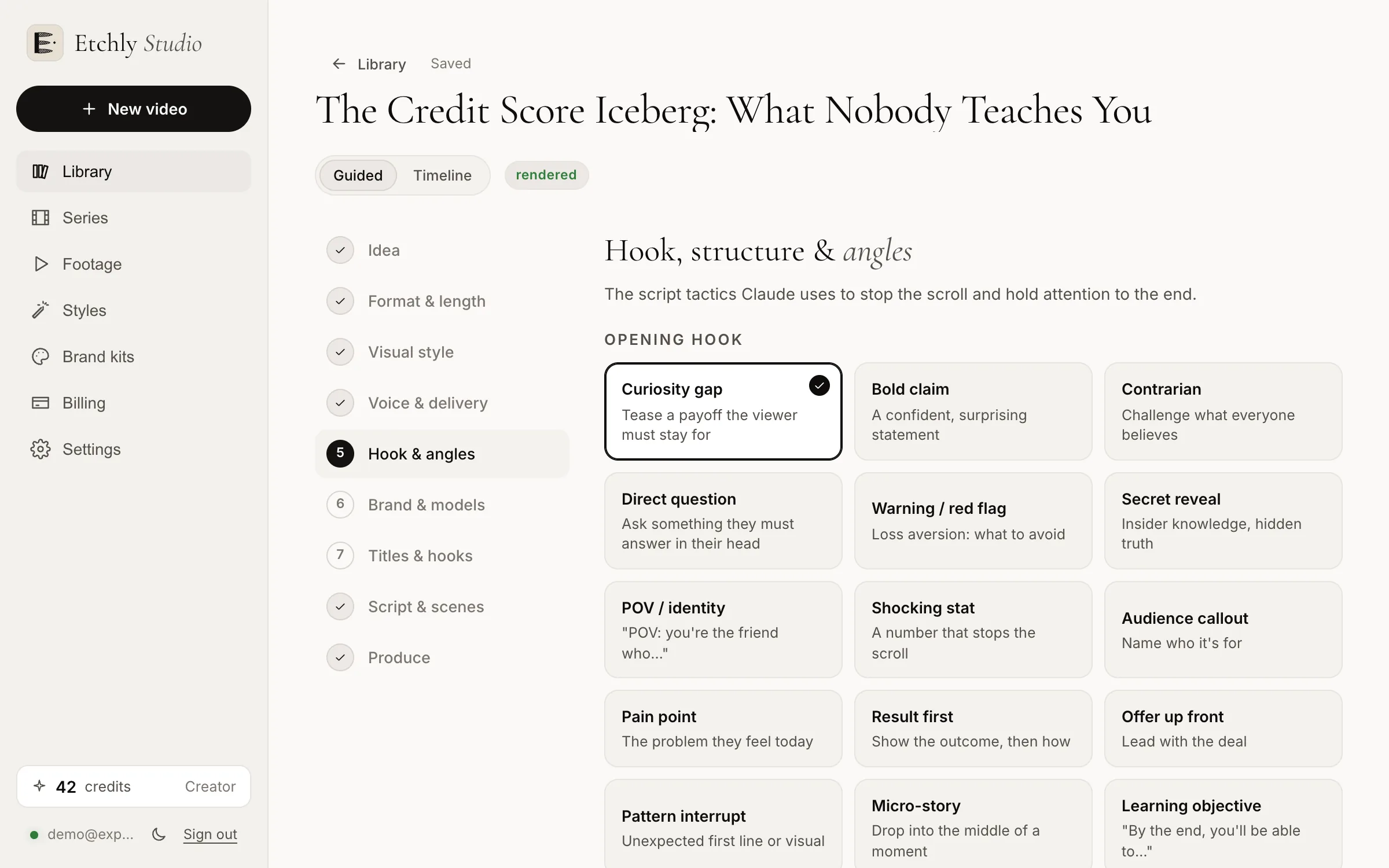Click the back arrow to Library

pos(339,64)
